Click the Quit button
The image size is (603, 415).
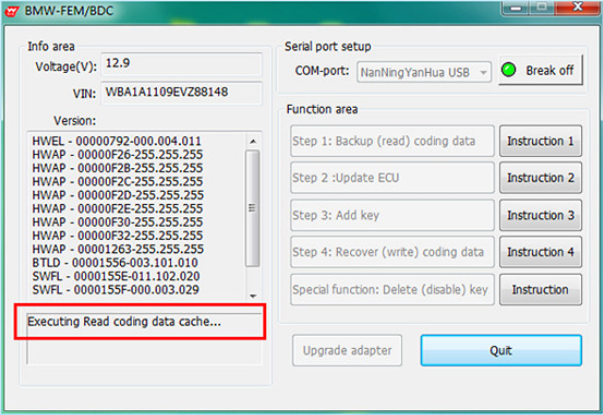pos(501,350)
